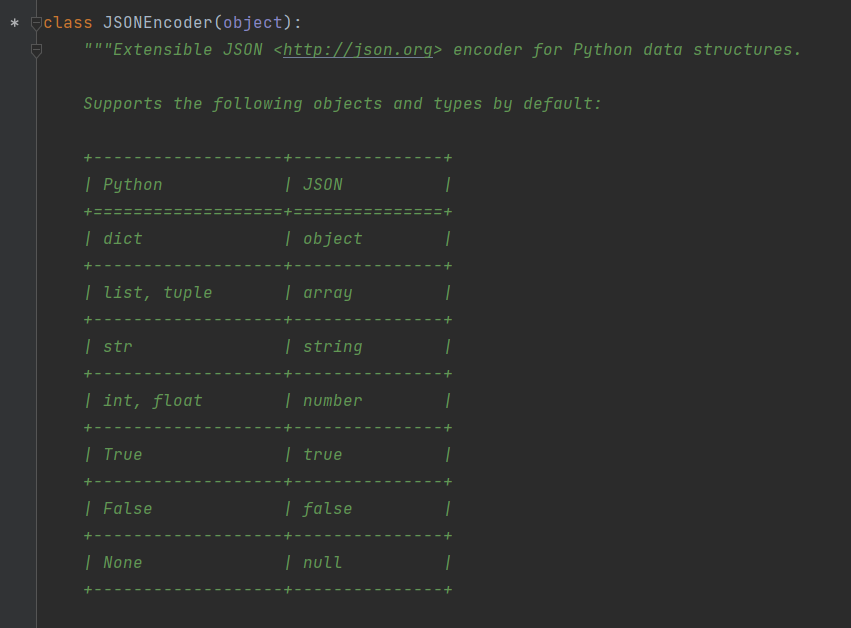The height and width of the screenshot is (628, 851).
Task: Place cursor on 'JSON' table header
Action: [x=323, y=185]
